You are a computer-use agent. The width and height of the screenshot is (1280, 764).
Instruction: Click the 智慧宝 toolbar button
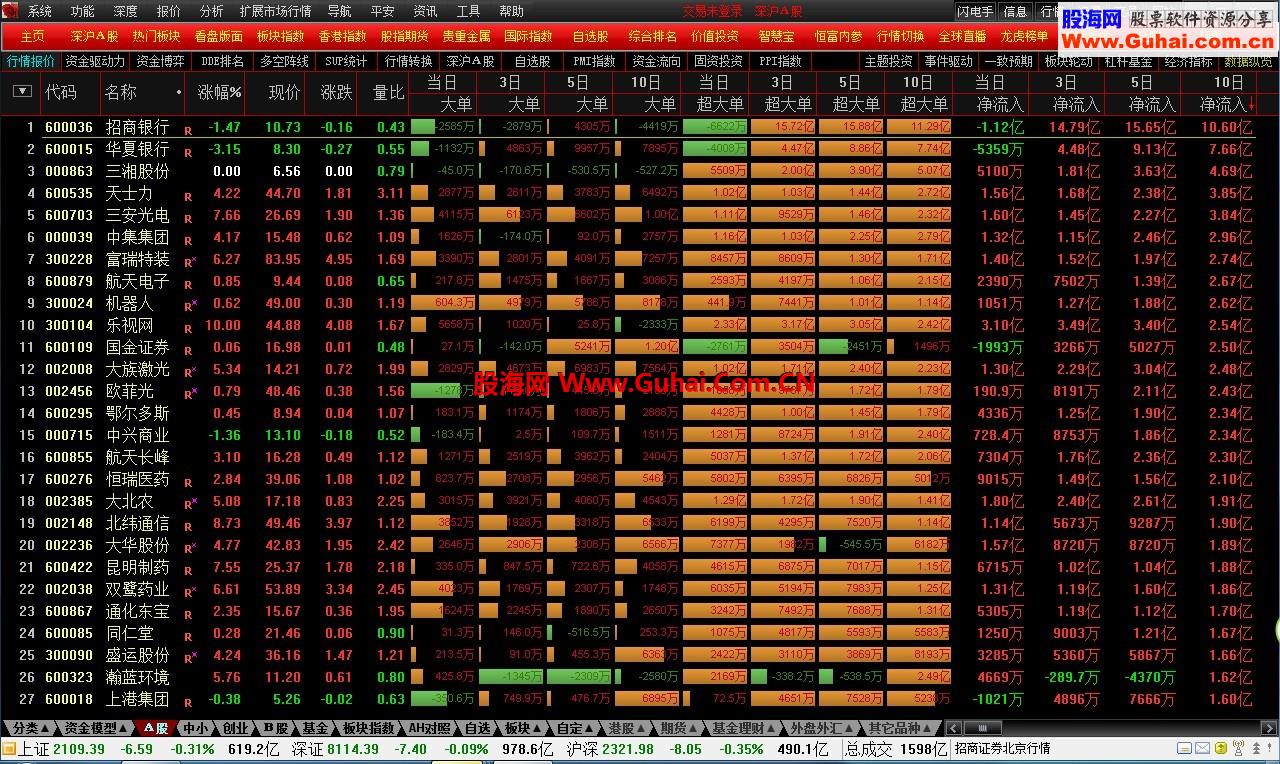(776, 37)
